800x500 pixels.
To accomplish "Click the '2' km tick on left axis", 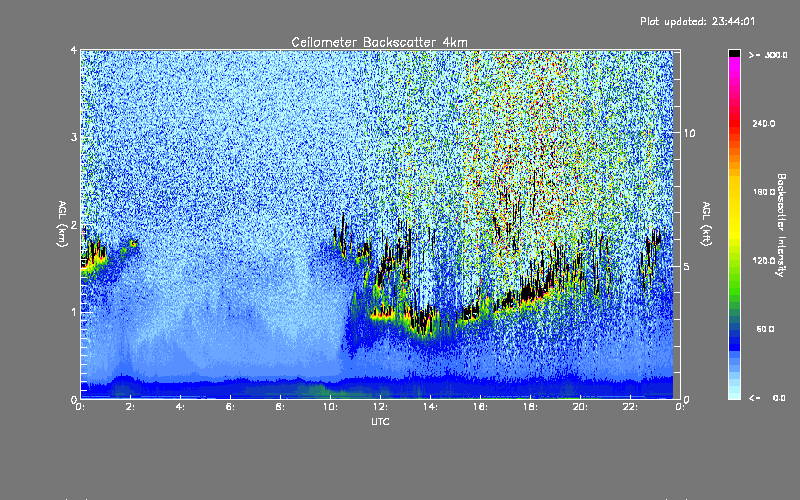I will click(74, 225).
